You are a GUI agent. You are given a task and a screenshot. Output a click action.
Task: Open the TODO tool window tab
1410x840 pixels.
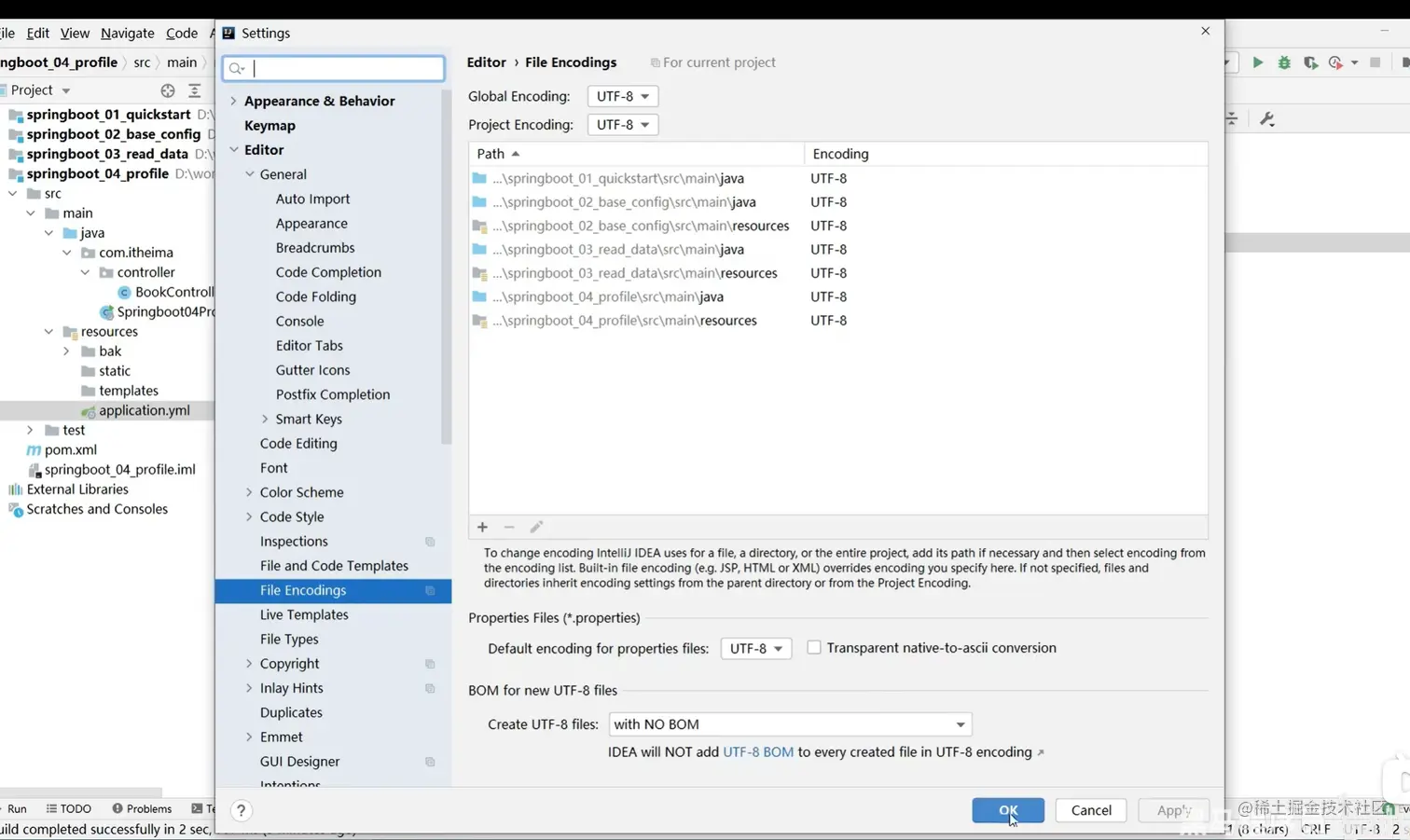tap(69, 808)
